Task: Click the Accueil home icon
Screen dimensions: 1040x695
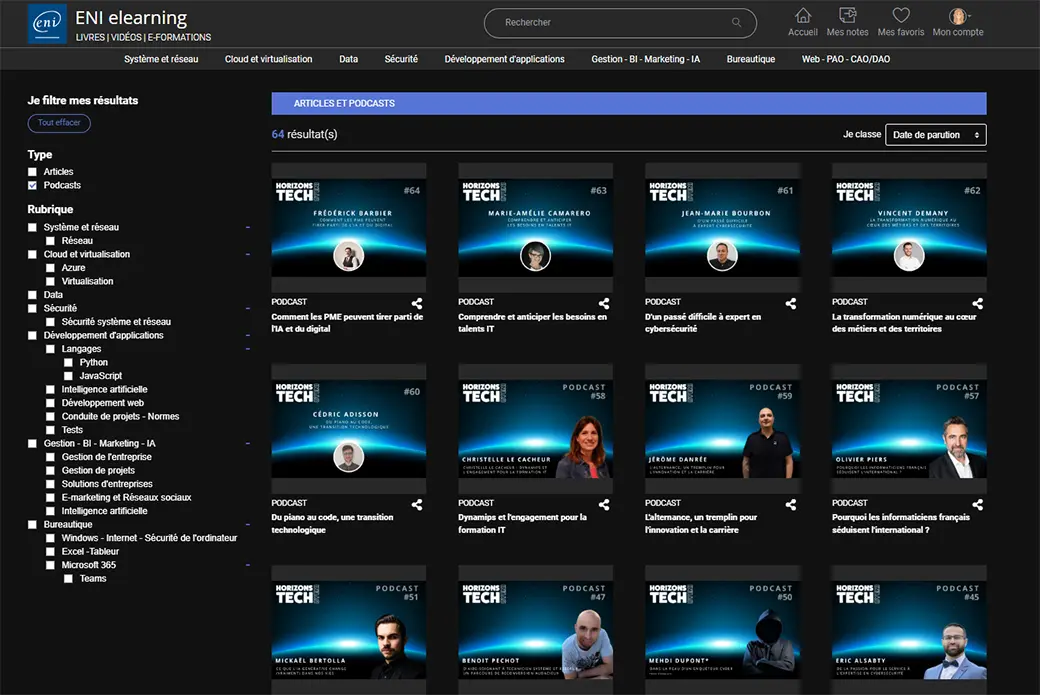Action: click(x=803, y=17)
